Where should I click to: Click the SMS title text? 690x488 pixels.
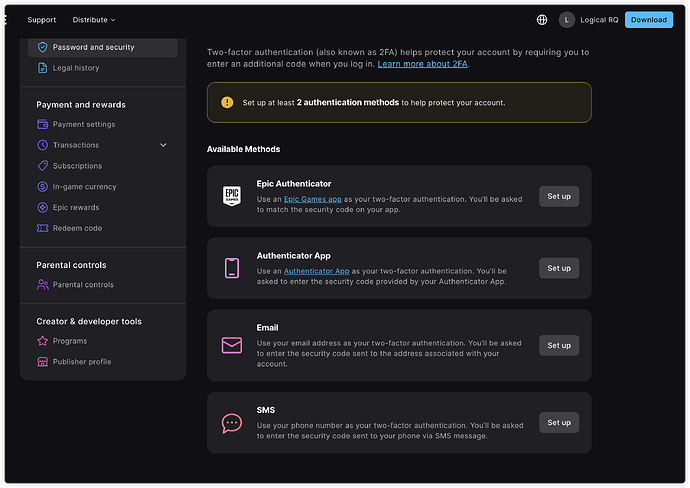coord(266,410)
